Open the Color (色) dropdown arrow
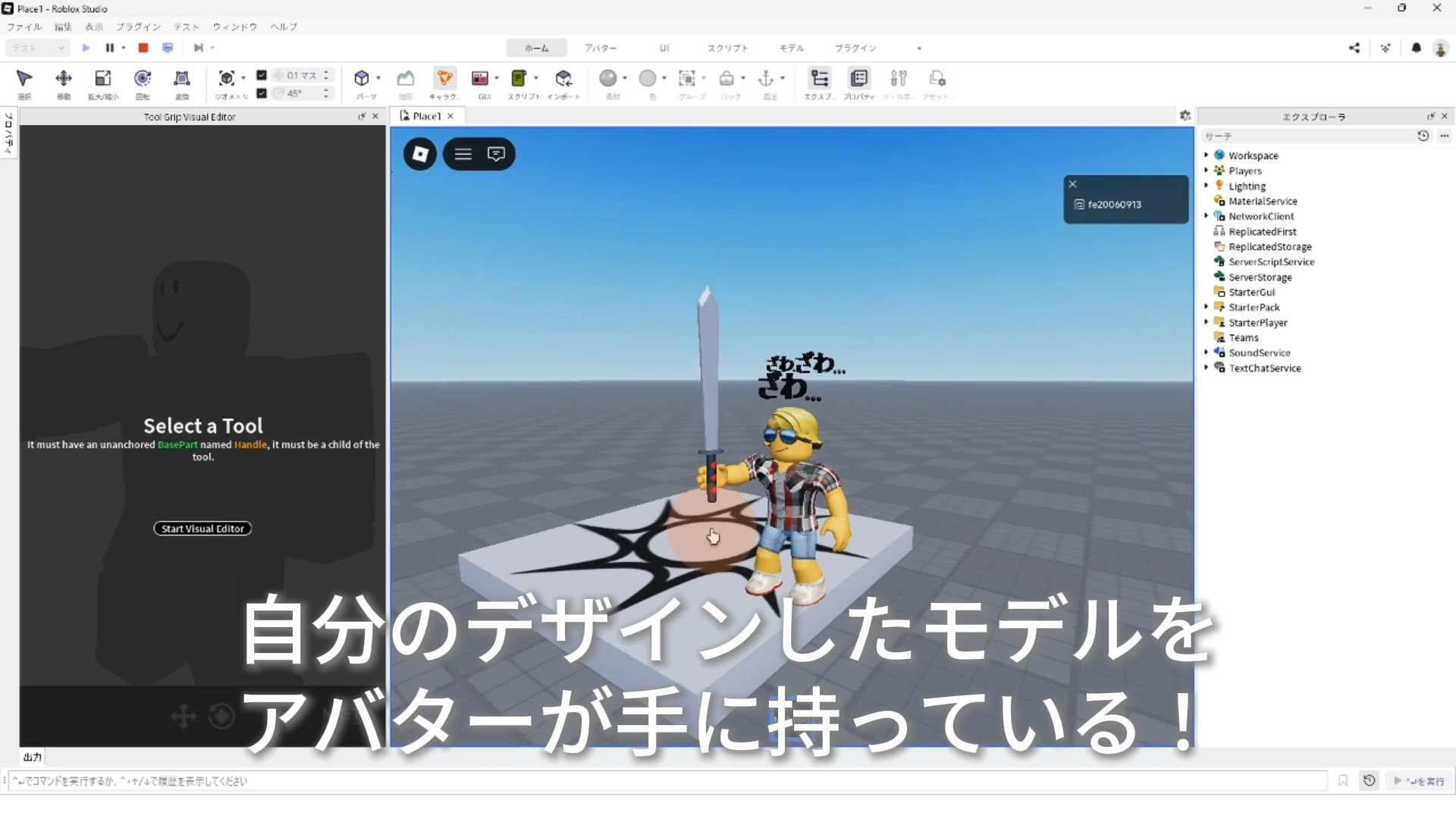This screenshot has width=1456, height=819. pyautogui.click(x=664, y=78)
